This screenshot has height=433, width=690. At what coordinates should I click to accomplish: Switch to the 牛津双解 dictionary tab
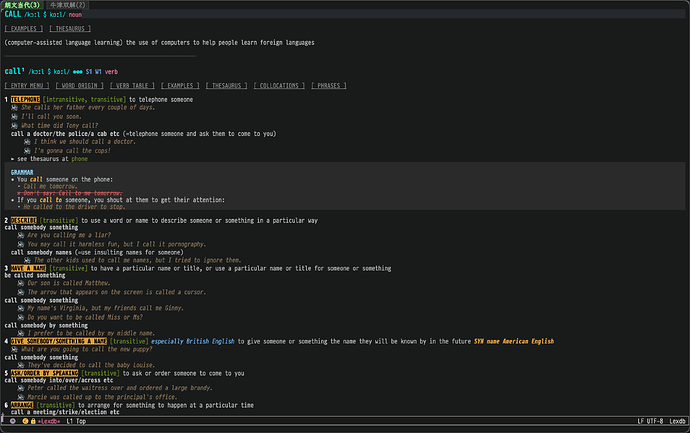pyautogui.click(x=68, y=5)
